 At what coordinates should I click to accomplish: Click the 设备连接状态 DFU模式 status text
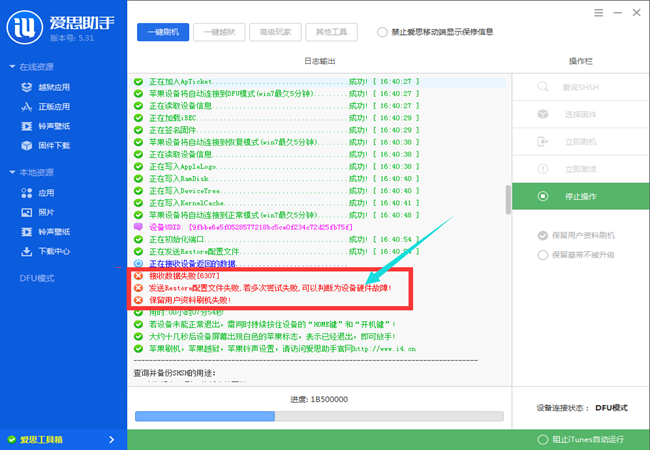[582, 408]
